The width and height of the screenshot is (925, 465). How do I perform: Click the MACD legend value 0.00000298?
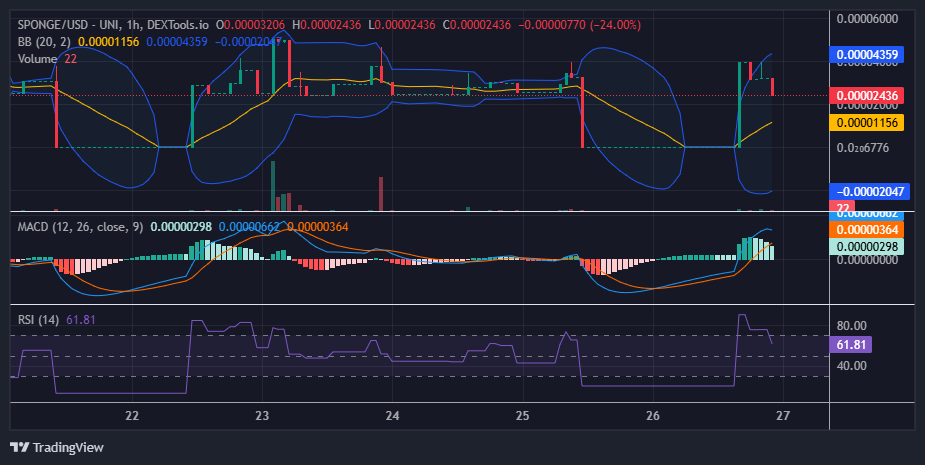point(181,227)
